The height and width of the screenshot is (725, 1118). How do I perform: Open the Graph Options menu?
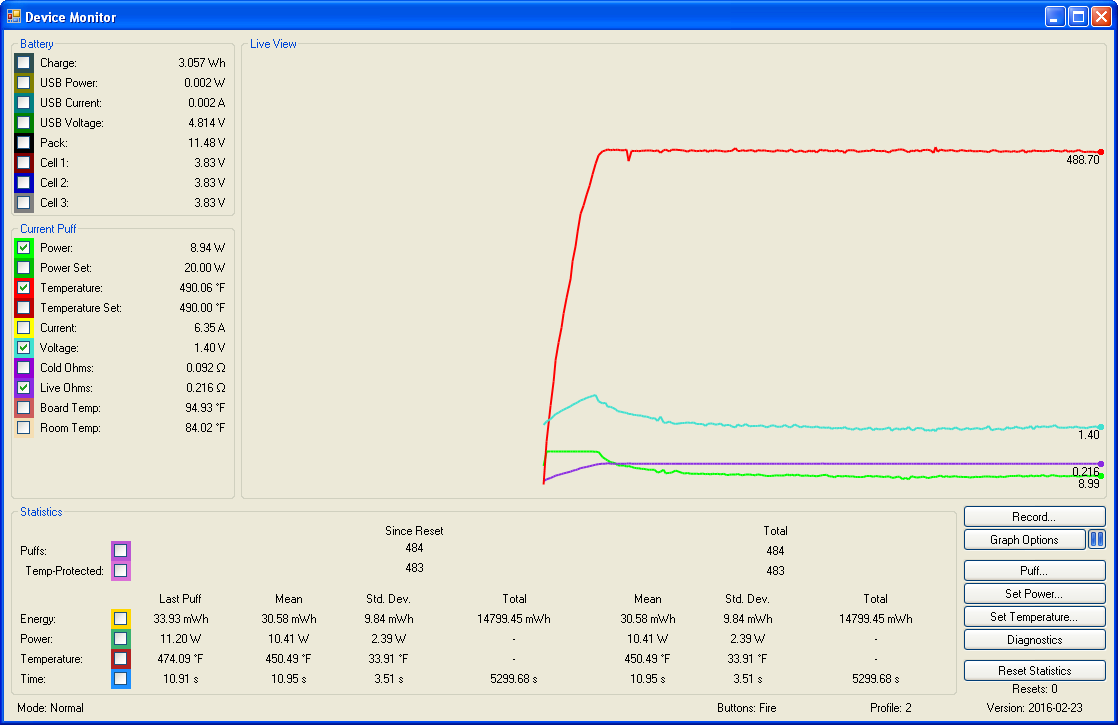tap(1024, 540)
